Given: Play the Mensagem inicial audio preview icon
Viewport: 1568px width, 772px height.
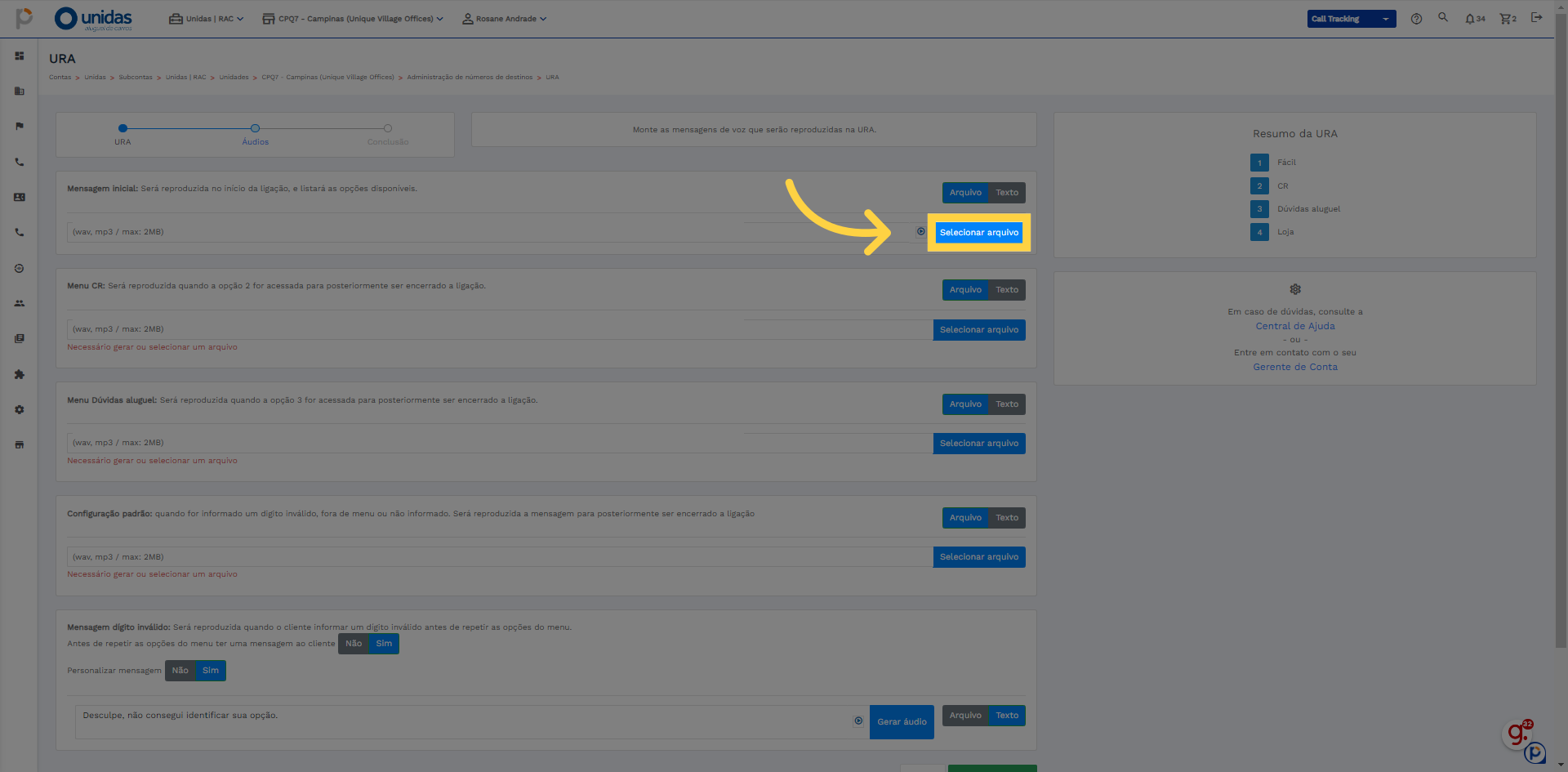Looking at the screenshot, I should pyautogui.click(x=920, y=232).
